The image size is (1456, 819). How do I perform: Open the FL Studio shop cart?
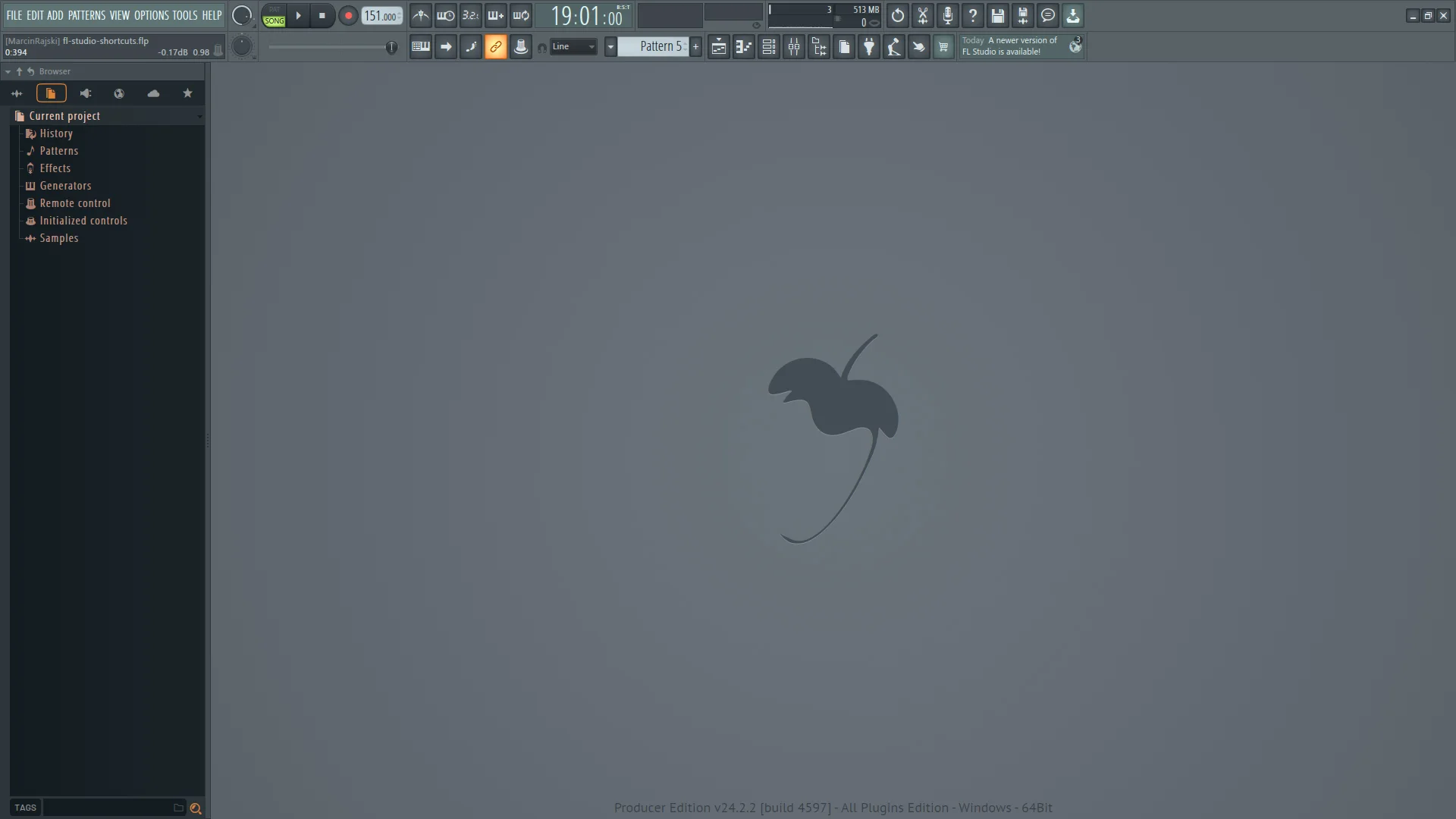pos(944,46)
